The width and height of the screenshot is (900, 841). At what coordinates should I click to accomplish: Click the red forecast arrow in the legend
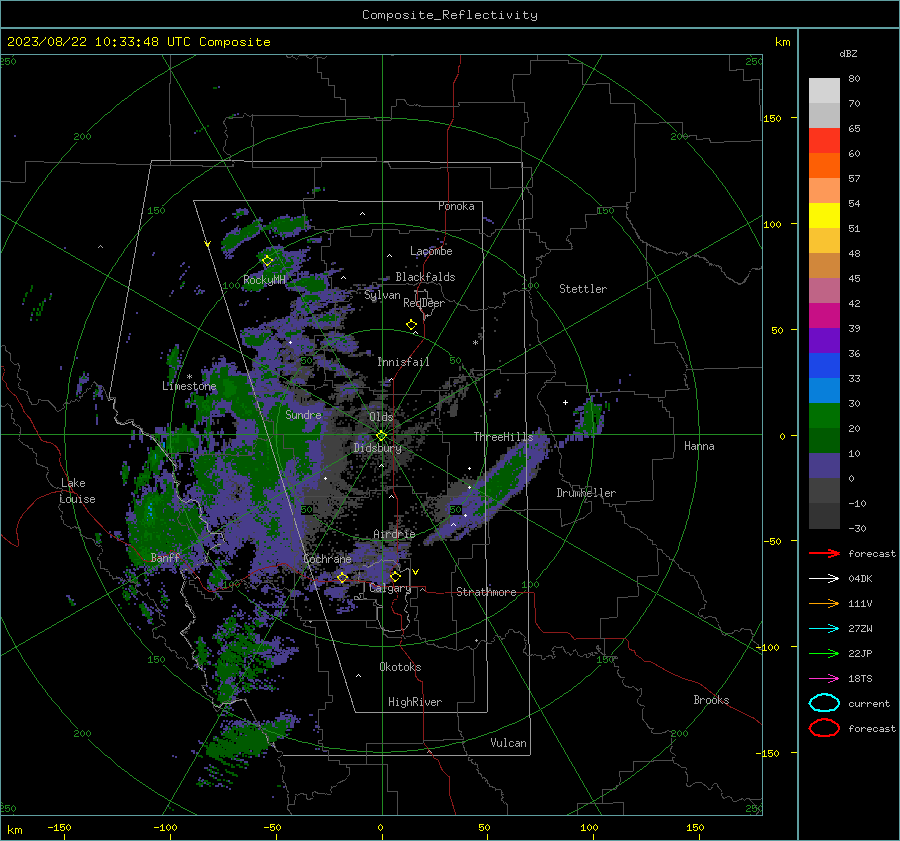[824, 553]
